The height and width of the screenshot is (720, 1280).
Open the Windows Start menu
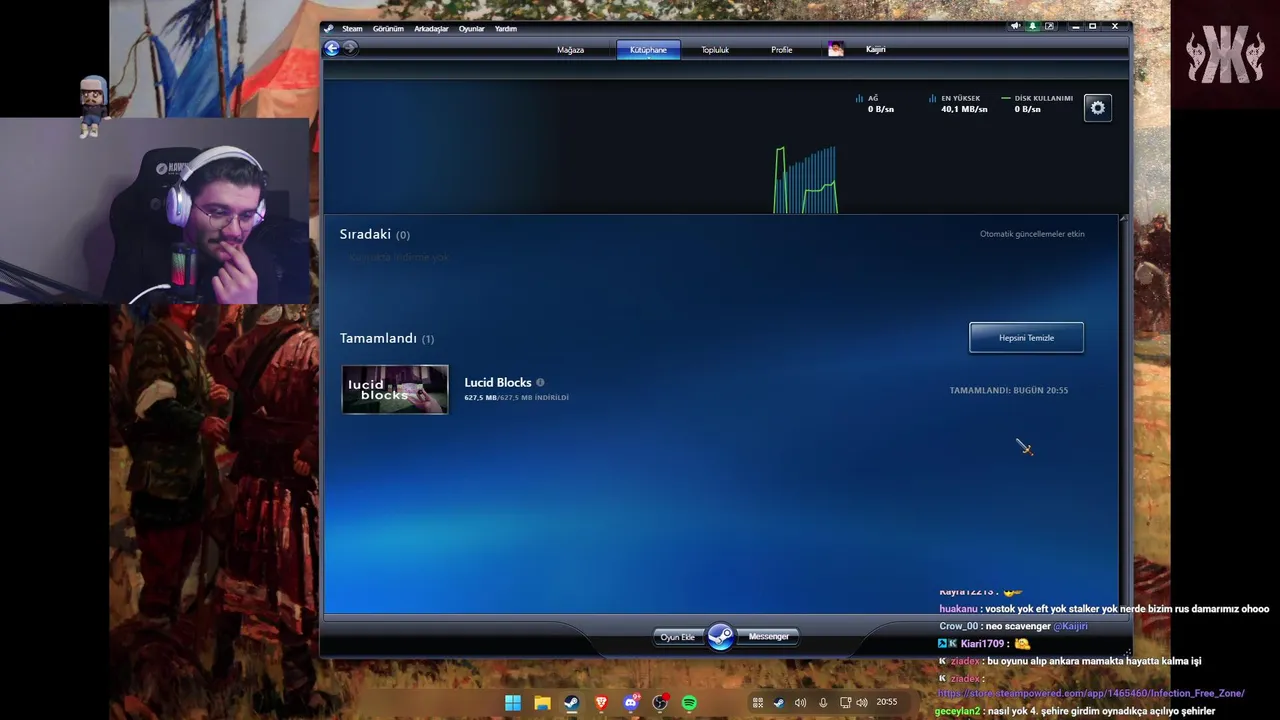point(512,703)
